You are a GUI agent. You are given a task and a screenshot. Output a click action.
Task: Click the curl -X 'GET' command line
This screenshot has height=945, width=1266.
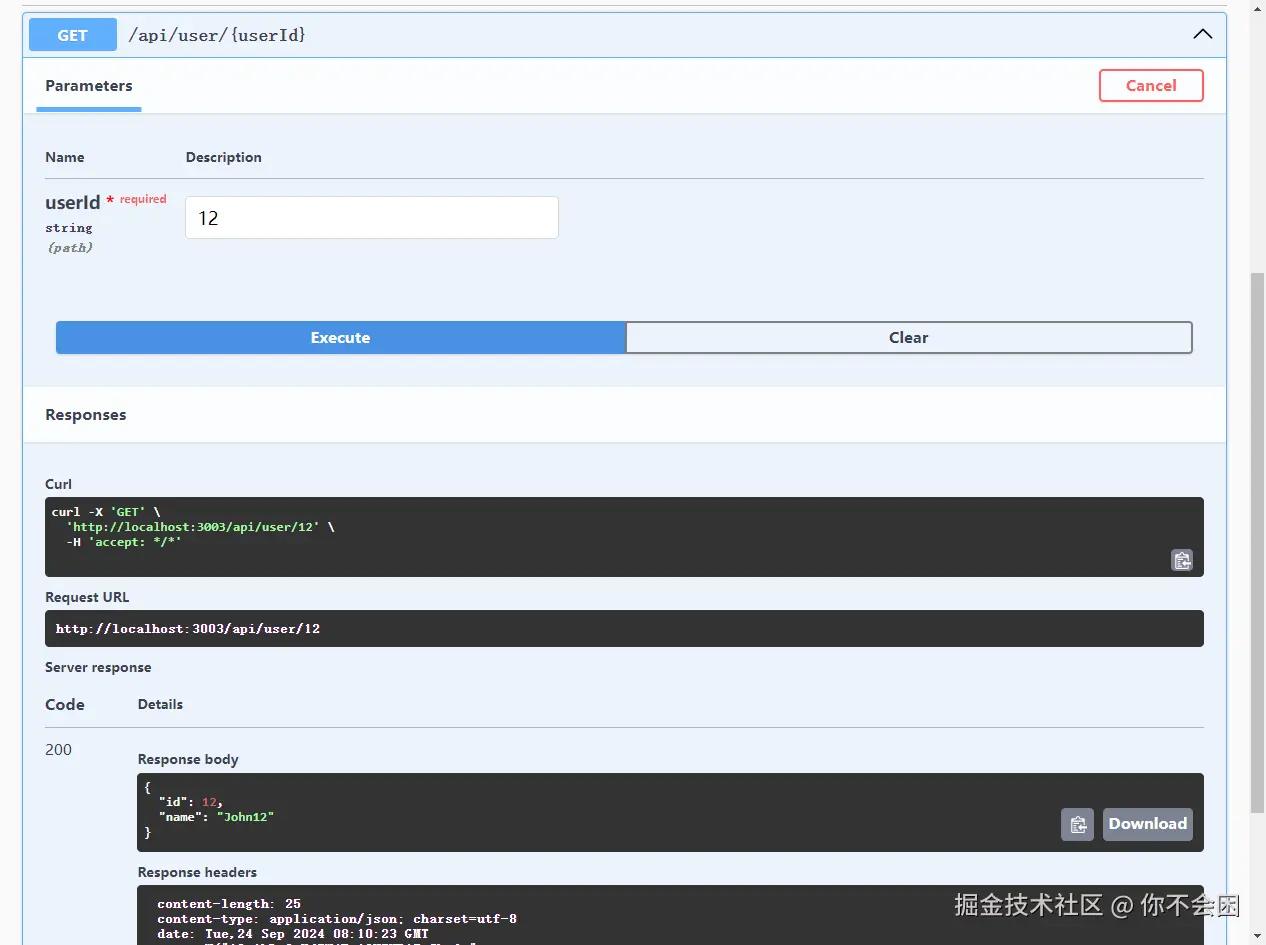[106, 512]
